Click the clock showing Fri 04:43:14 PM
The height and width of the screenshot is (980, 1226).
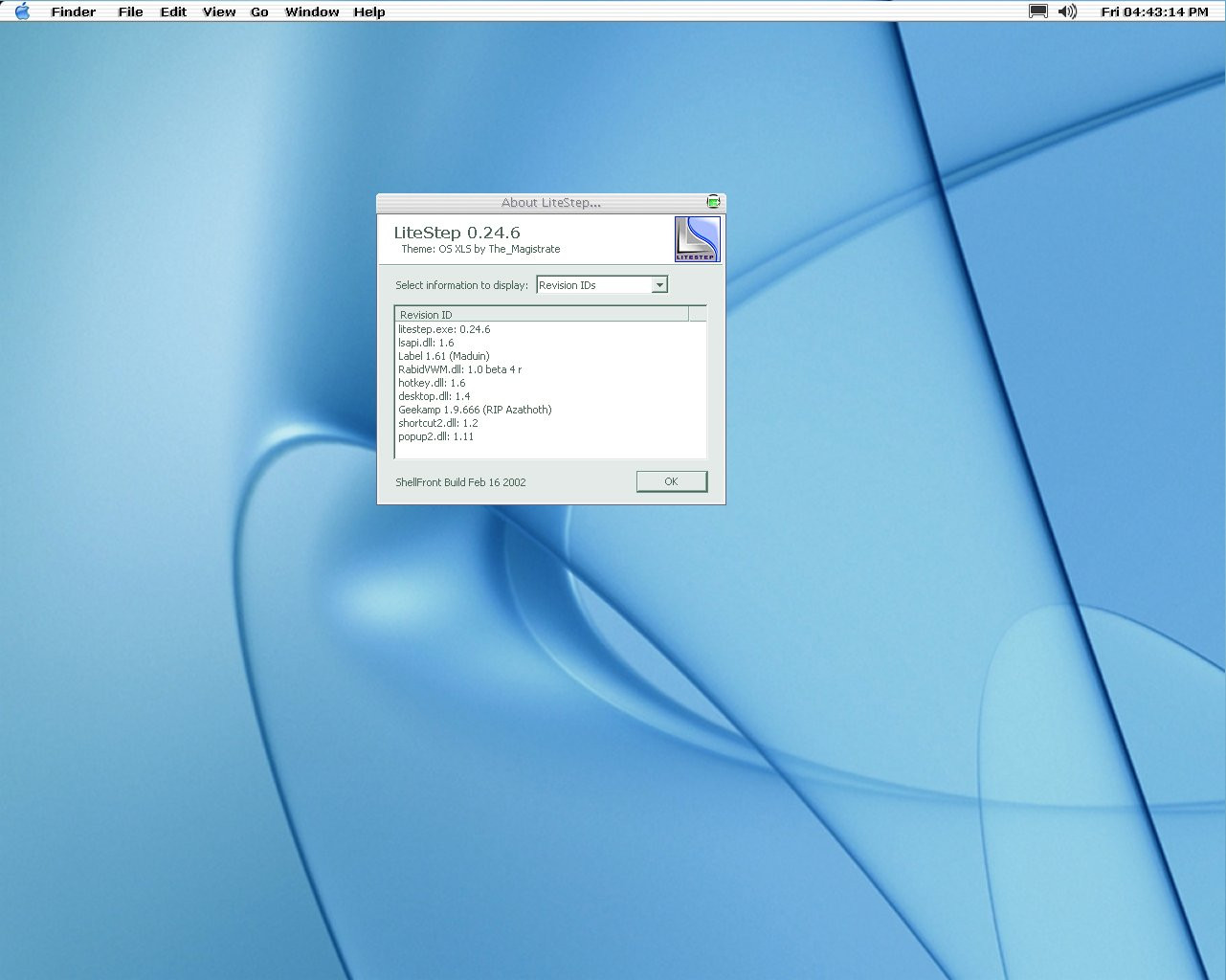pos(1154,11)
